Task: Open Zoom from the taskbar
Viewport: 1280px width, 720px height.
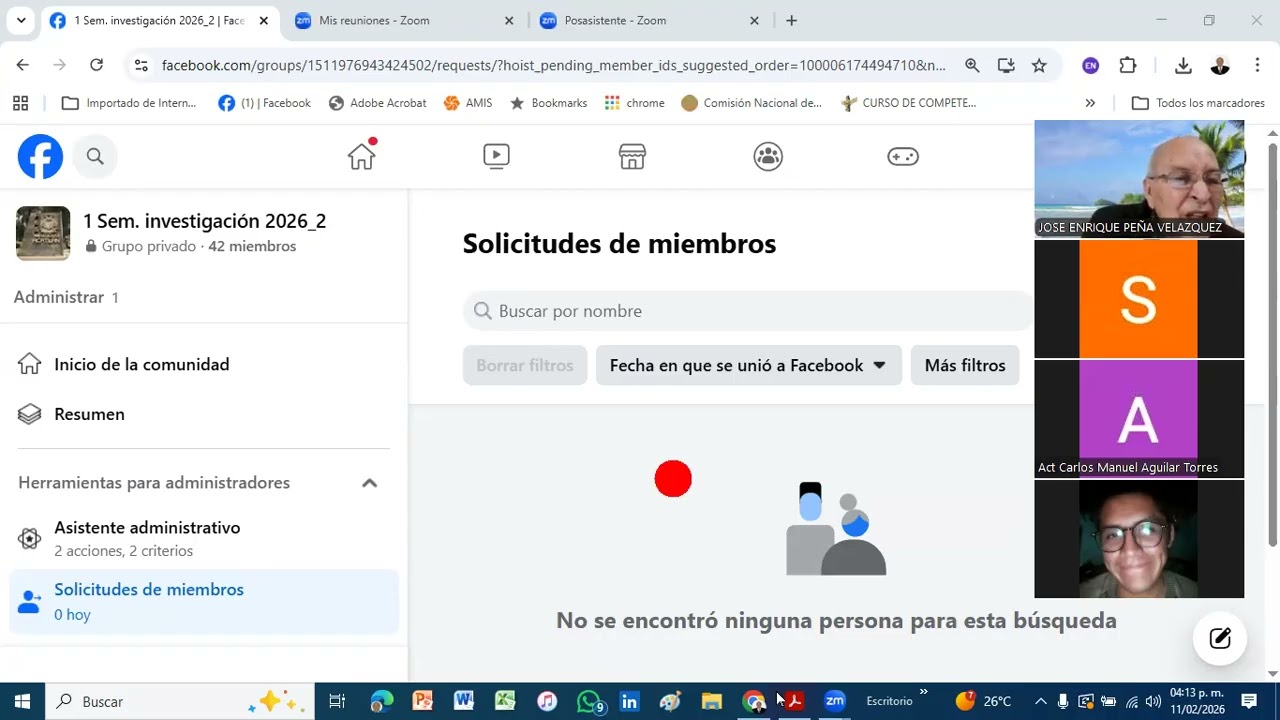Action: (835, 702)
